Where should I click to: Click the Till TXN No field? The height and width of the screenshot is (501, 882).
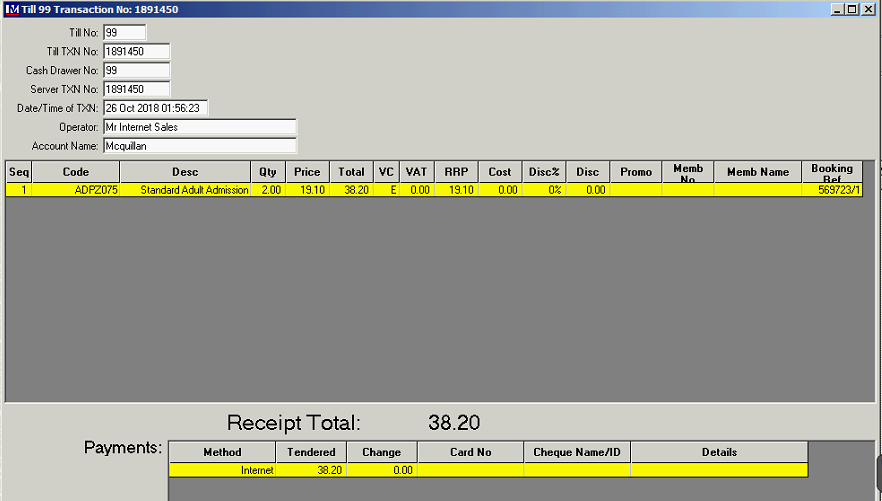pos(137,51)
